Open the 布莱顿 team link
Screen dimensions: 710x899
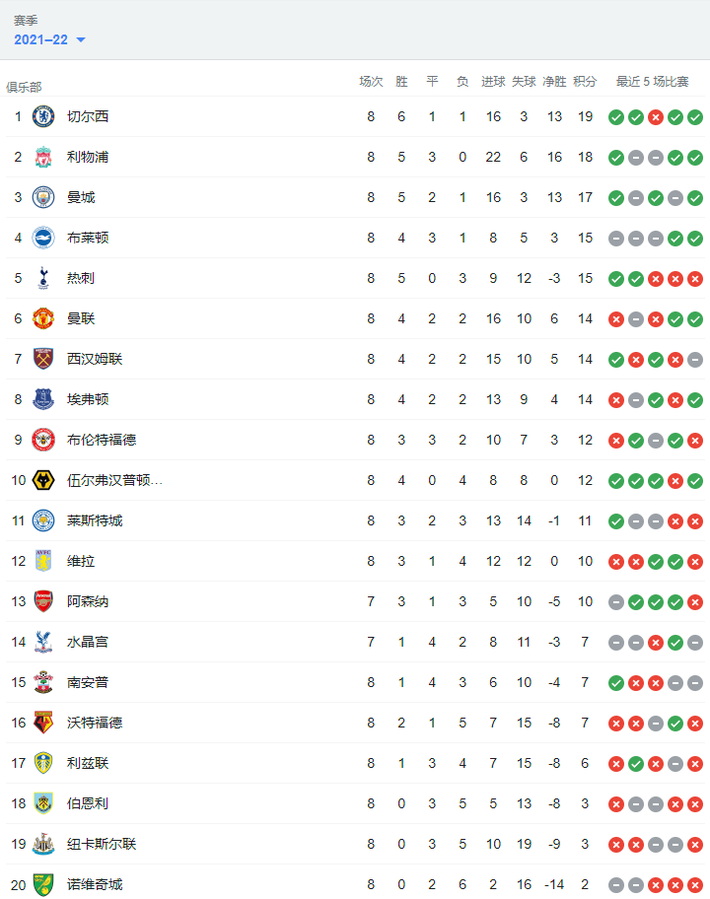(88, 238)
